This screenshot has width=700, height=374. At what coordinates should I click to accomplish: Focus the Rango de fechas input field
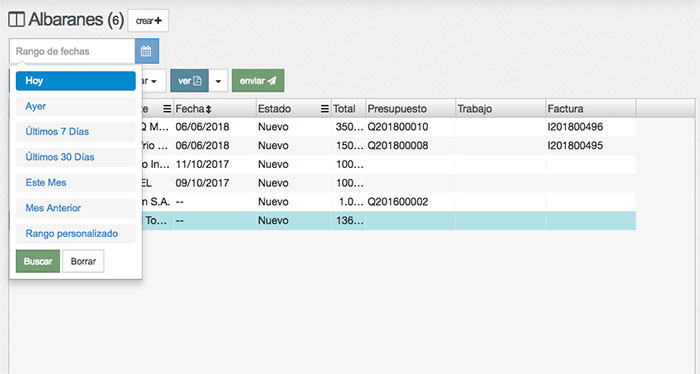(72, 51)
